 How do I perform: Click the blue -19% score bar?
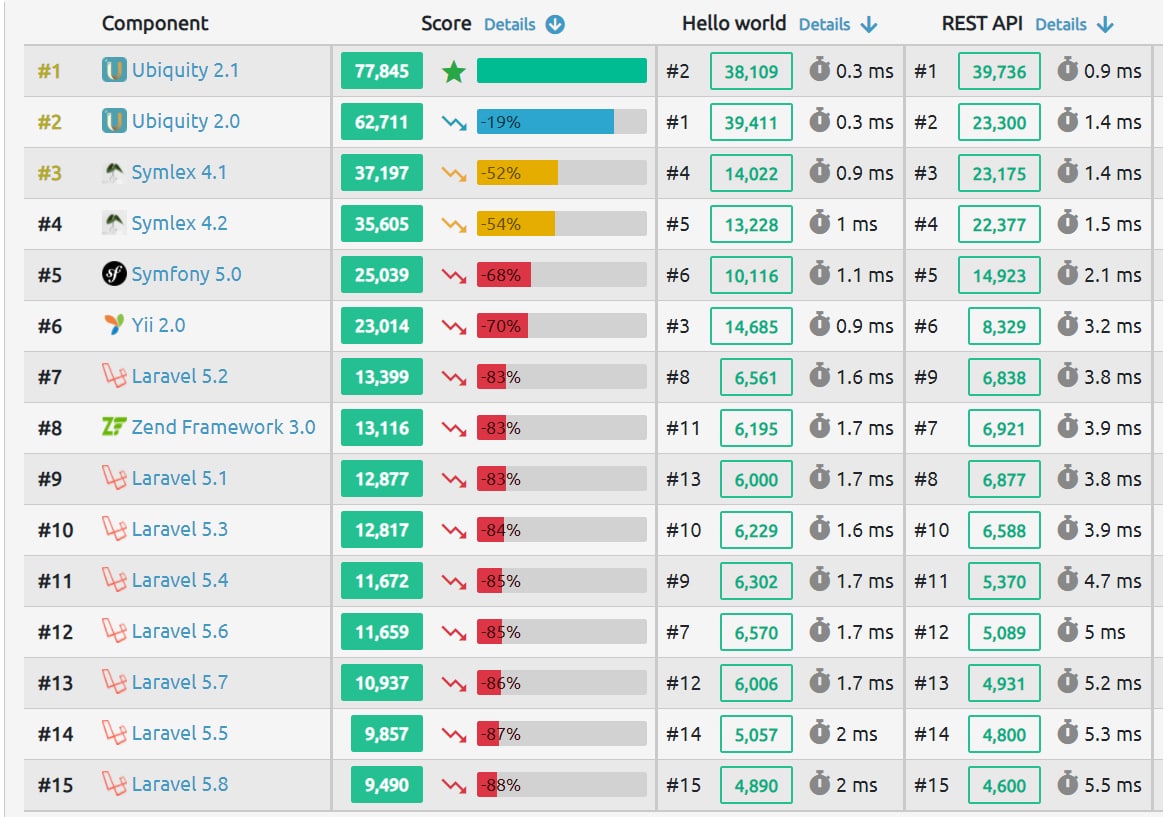[545, 122]
